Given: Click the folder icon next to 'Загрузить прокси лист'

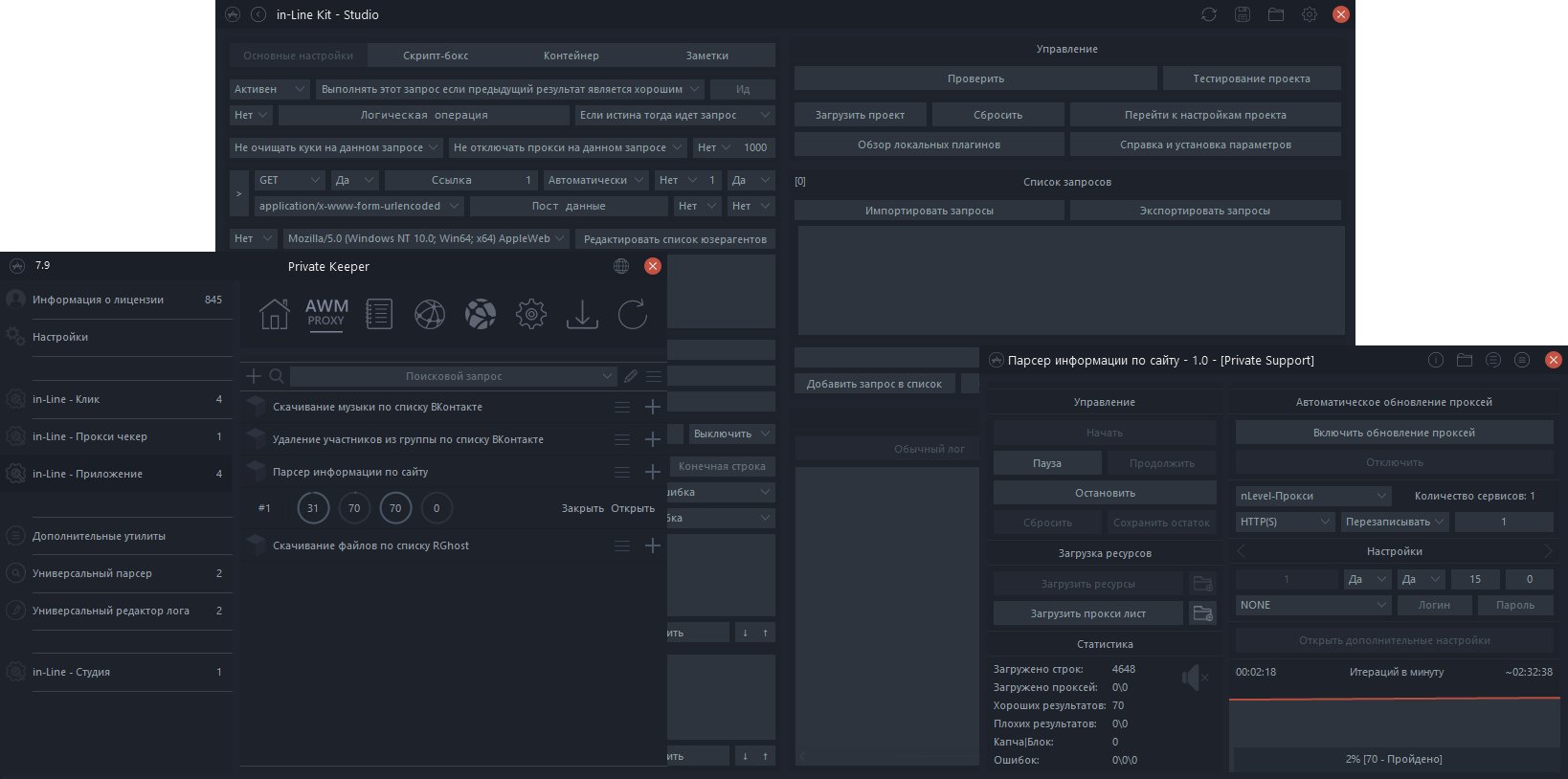Looking at the screenshot, I should pyautogui.click(x=1203, y=613).
